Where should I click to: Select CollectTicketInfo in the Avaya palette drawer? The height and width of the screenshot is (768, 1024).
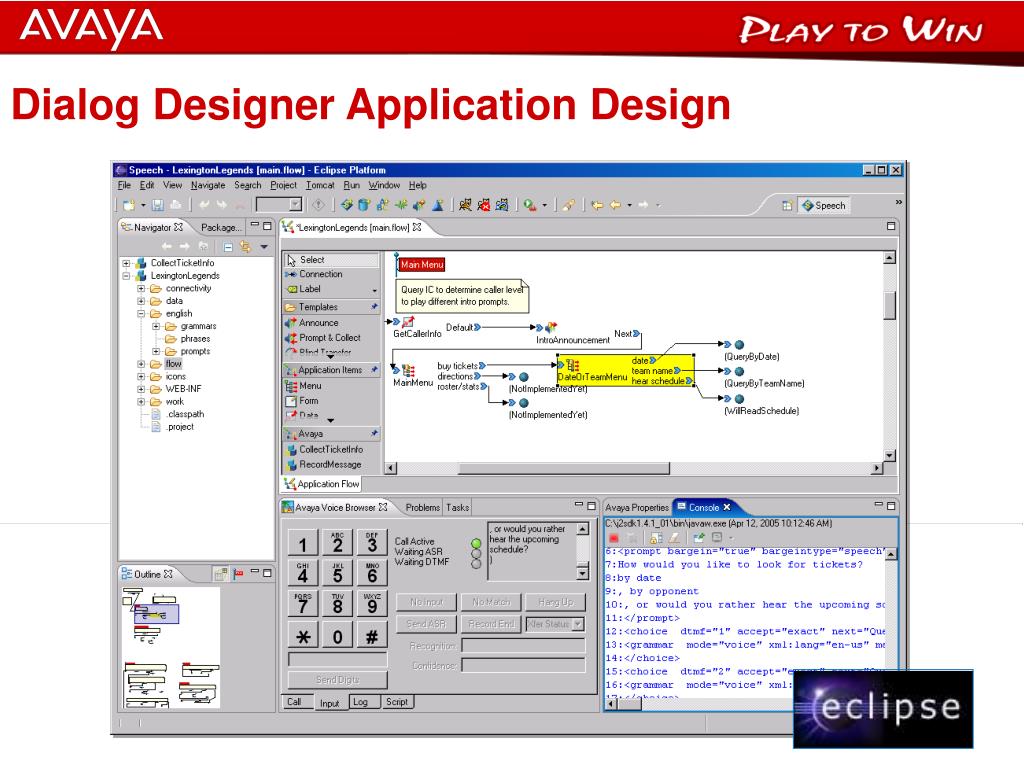(x=331, y=449)
